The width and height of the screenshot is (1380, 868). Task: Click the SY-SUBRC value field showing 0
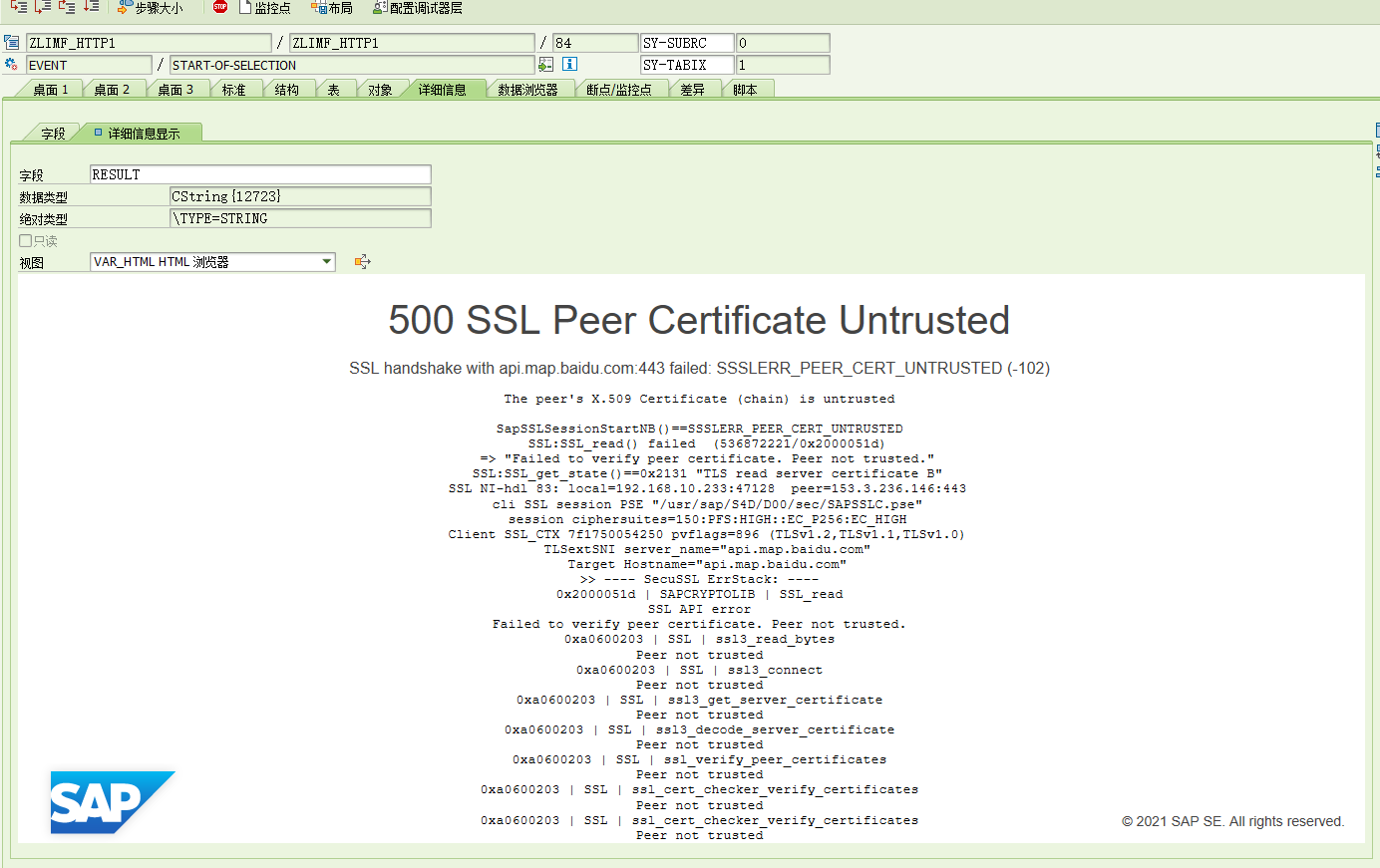coord(783,43)
